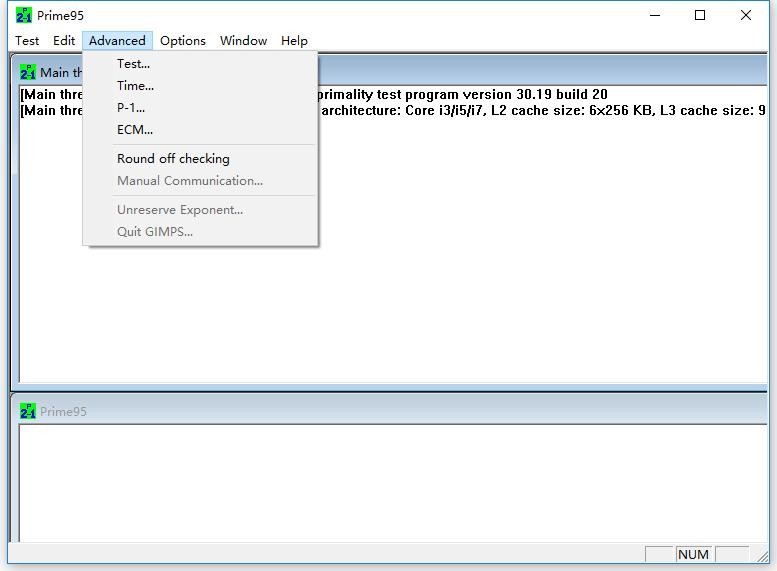Maximize the Prime95 window

[700, 15]
